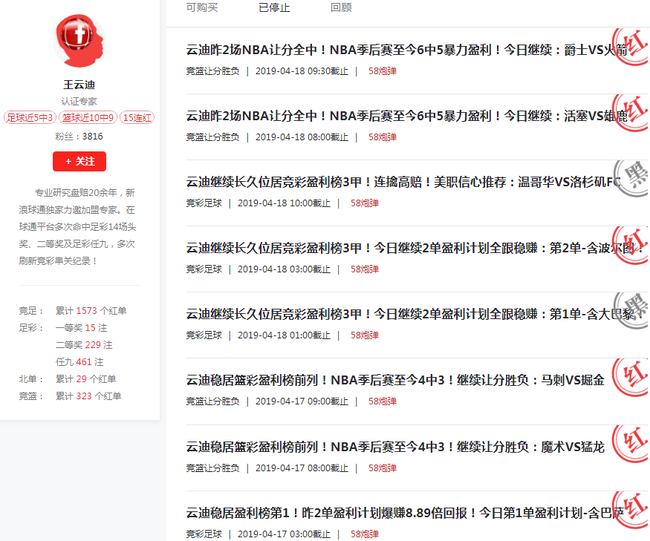
Task: Click 2019-04-18 01:00截止 deadline text
Action: pyautogui.click(x=284, y=335)
